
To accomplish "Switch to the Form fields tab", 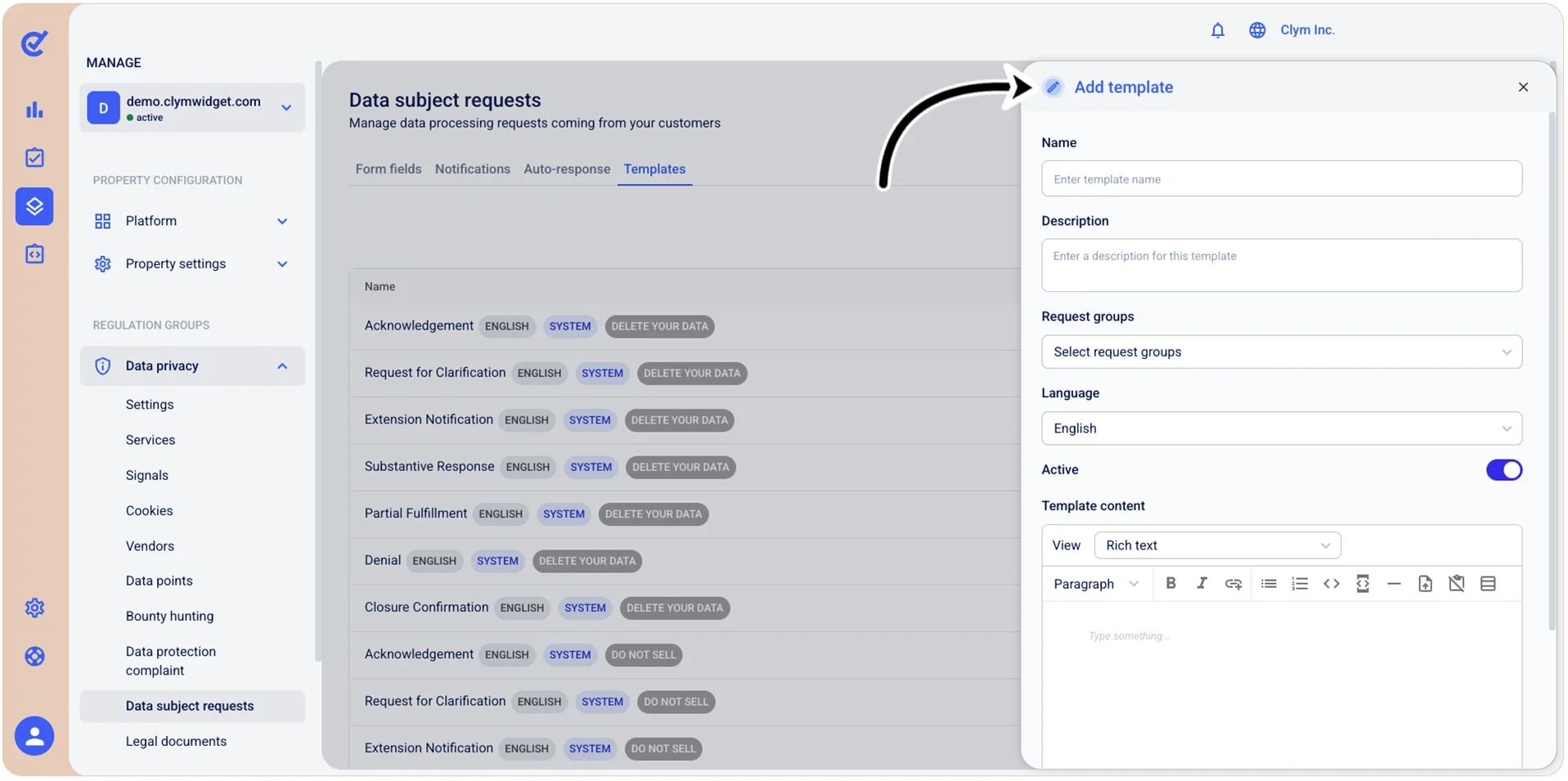I will pyautogui.click(x=389, y=169).
